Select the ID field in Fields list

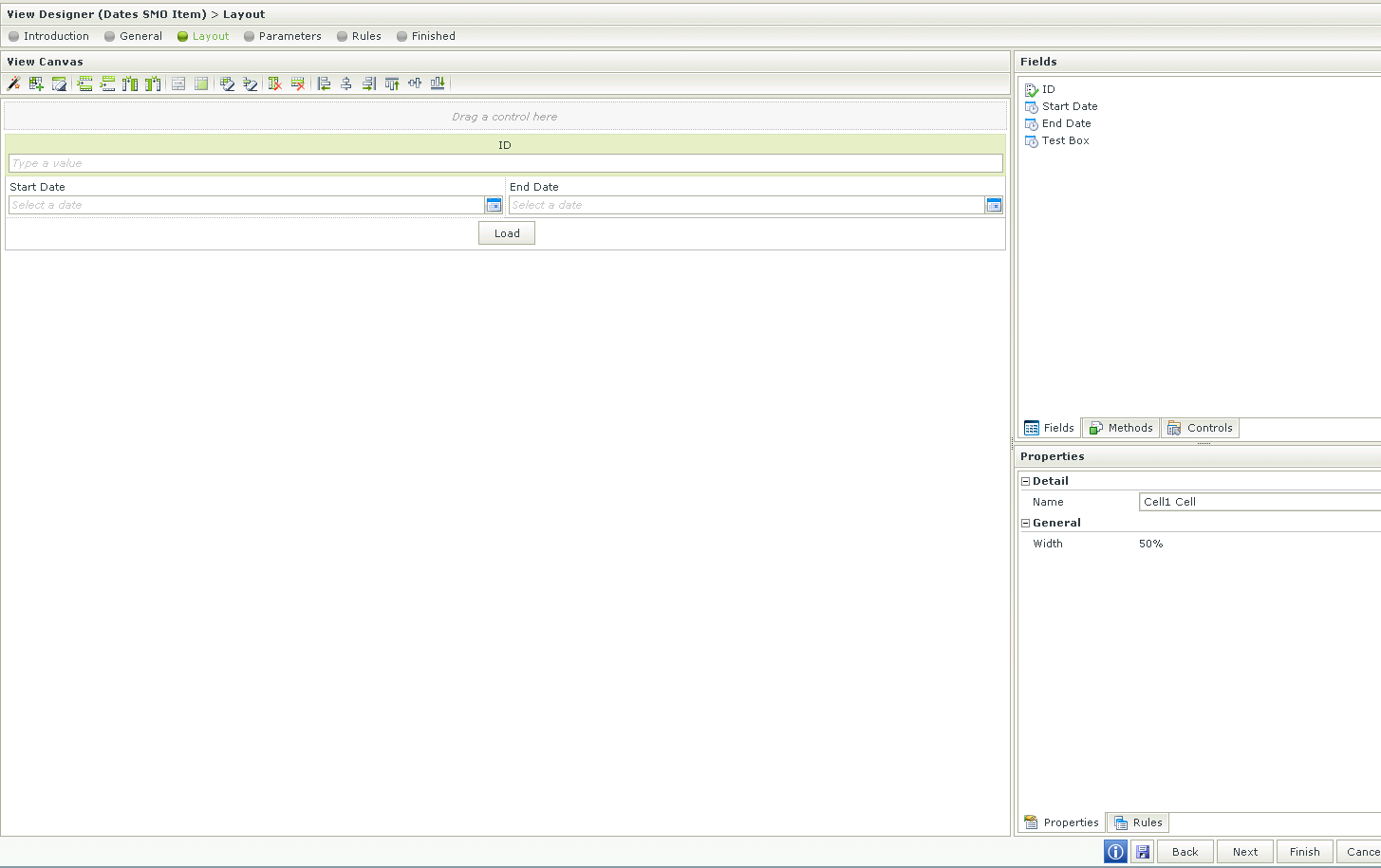coord(1040,89)
